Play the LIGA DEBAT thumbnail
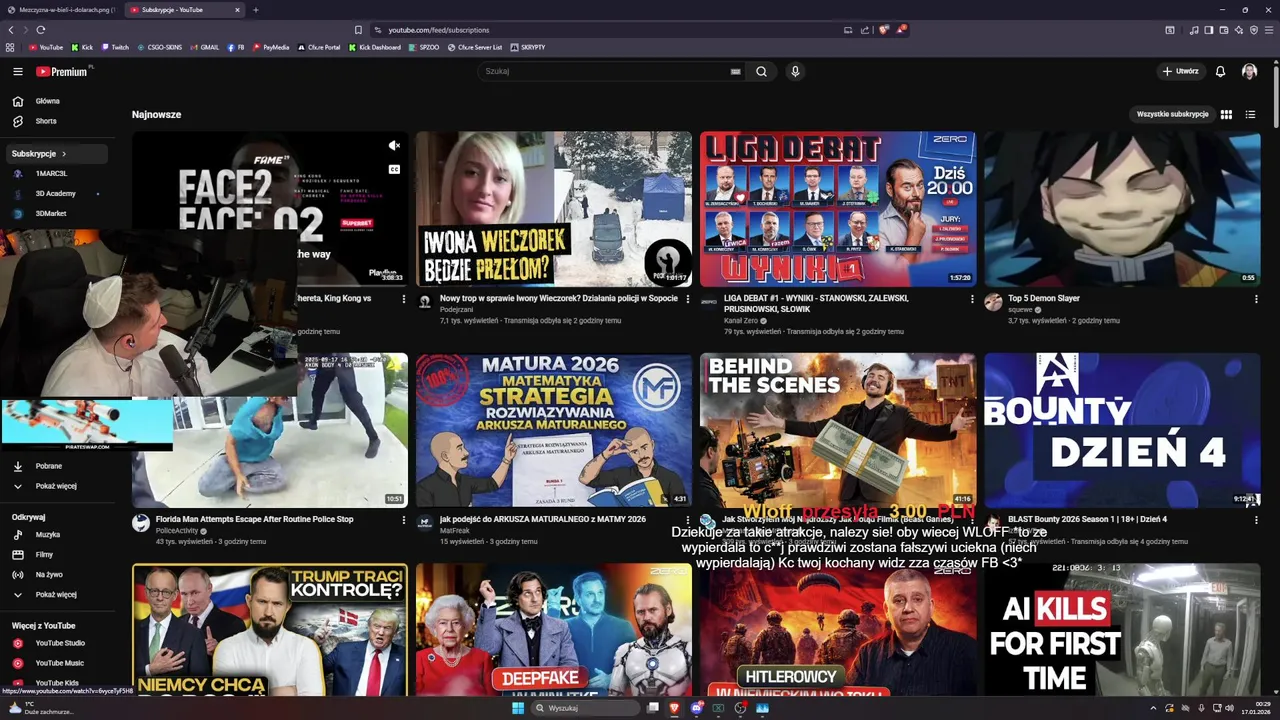The width and height of the screenshot is (1280, 720). tap(838, 209)
